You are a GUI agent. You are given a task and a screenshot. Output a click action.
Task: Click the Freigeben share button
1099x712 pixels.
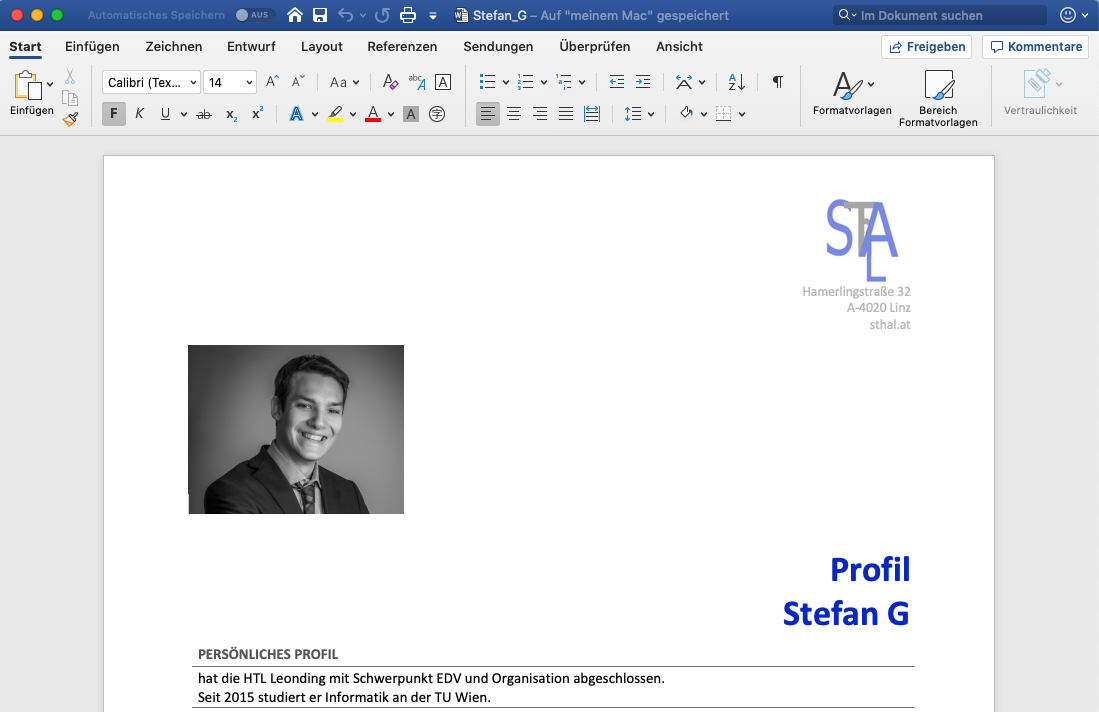click(926, 47)
